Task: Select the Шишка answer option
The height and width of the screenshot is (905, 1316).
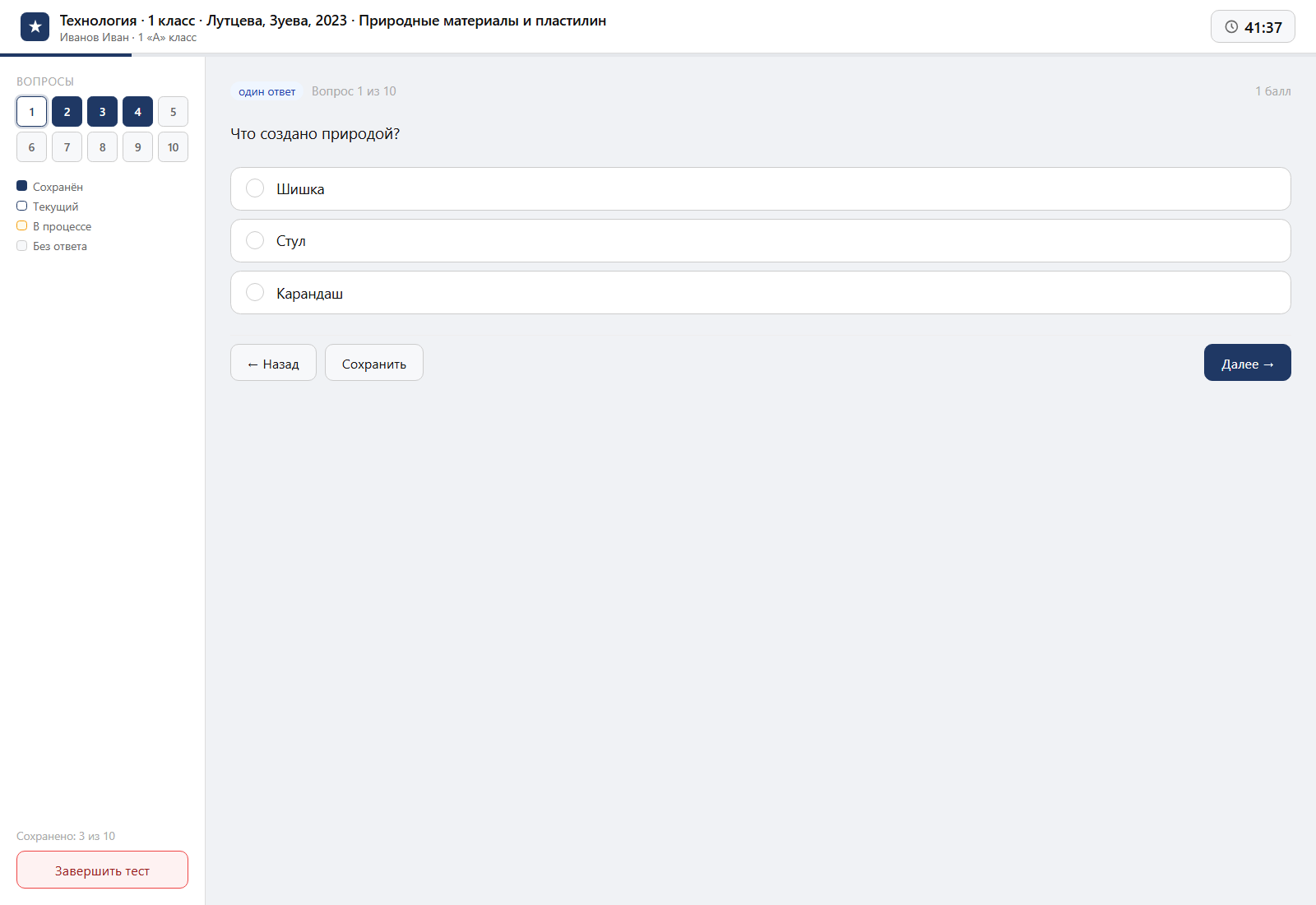Action: 760,189
